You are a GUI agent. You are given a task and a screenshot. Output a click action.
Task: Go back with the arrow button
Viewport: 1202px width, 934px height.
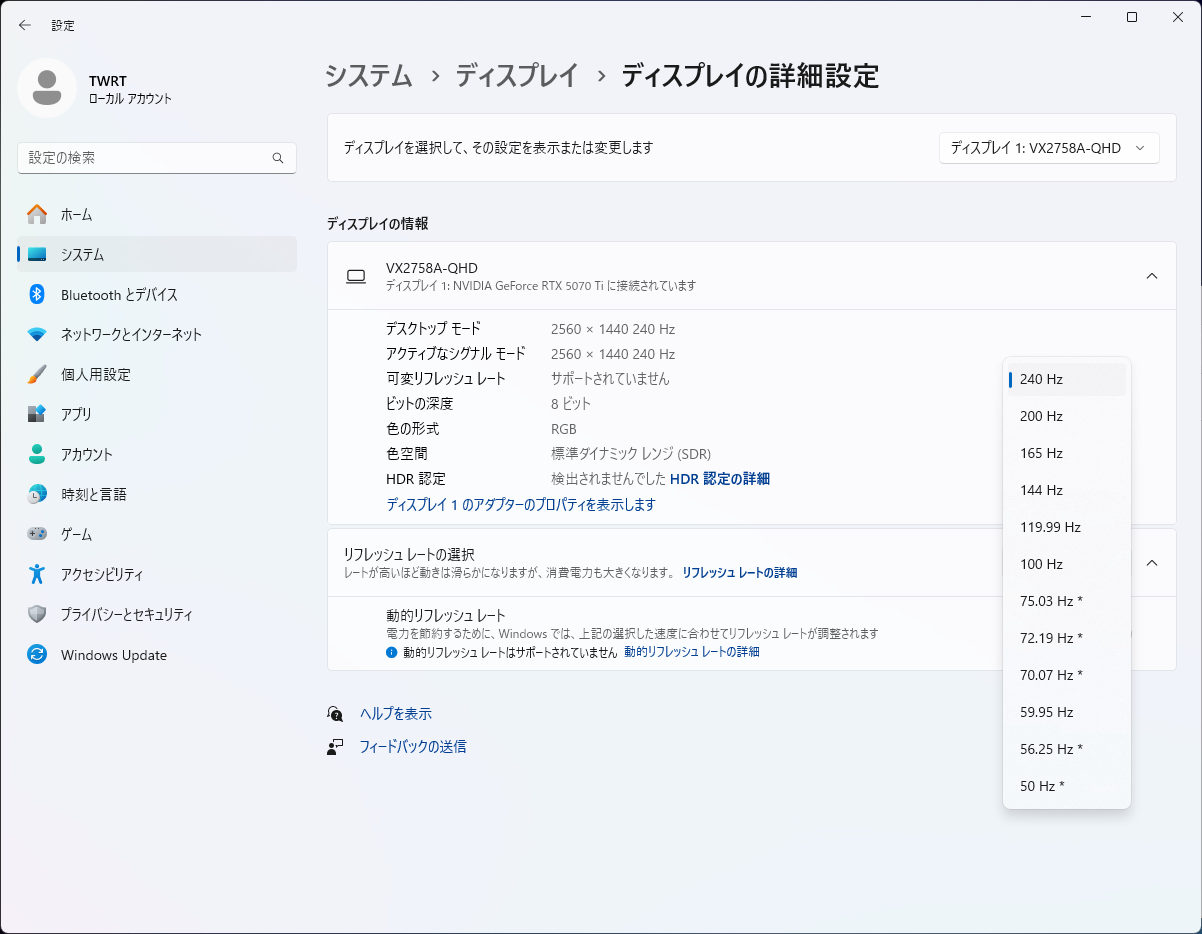[x=25, y=25]
